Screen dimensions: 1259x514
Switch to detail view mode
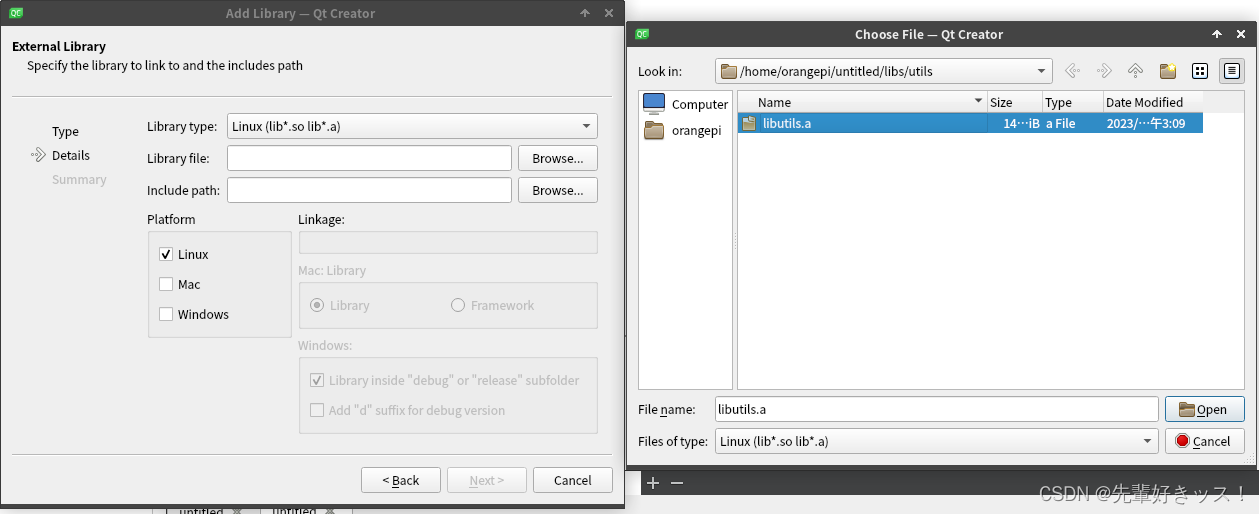(x=1232, y=71)
